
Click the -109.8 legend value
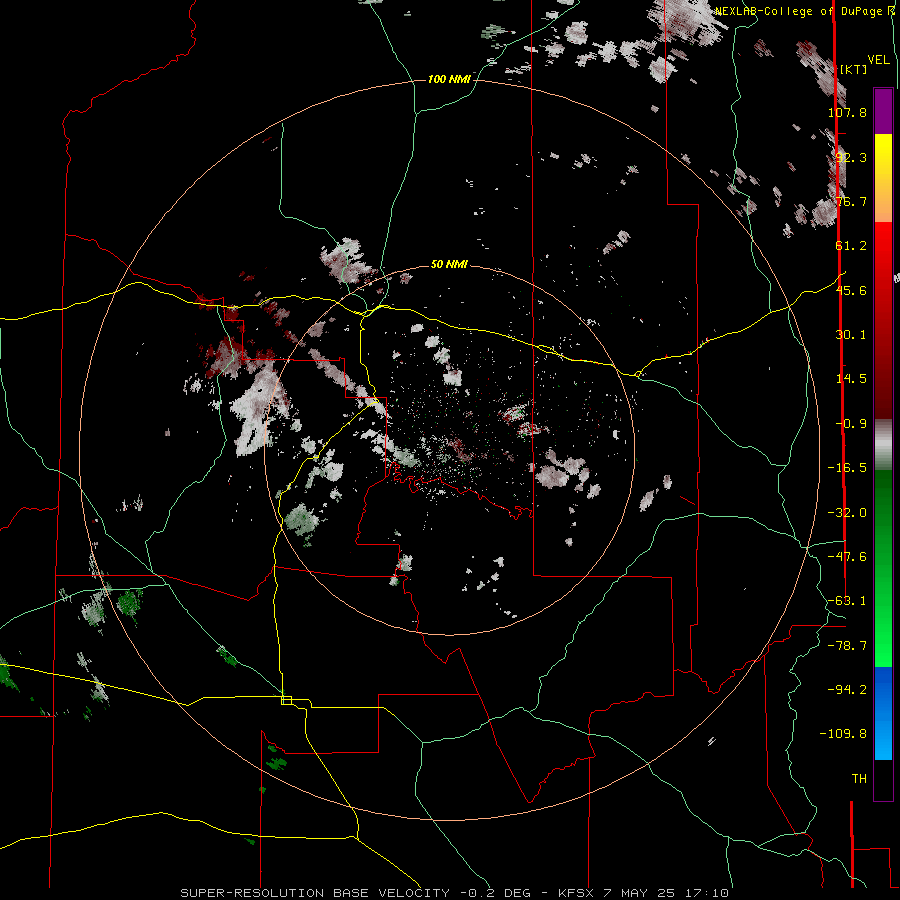pos(843,734)
